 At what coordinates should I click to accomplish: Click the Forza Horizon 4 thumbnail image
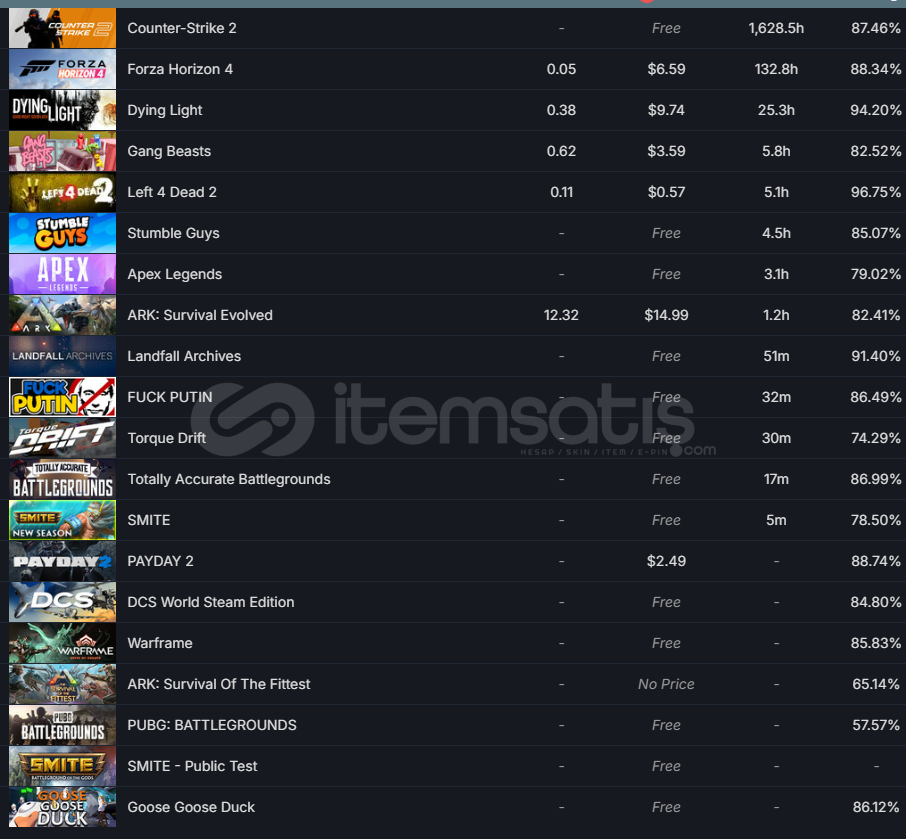coord(62,69)
